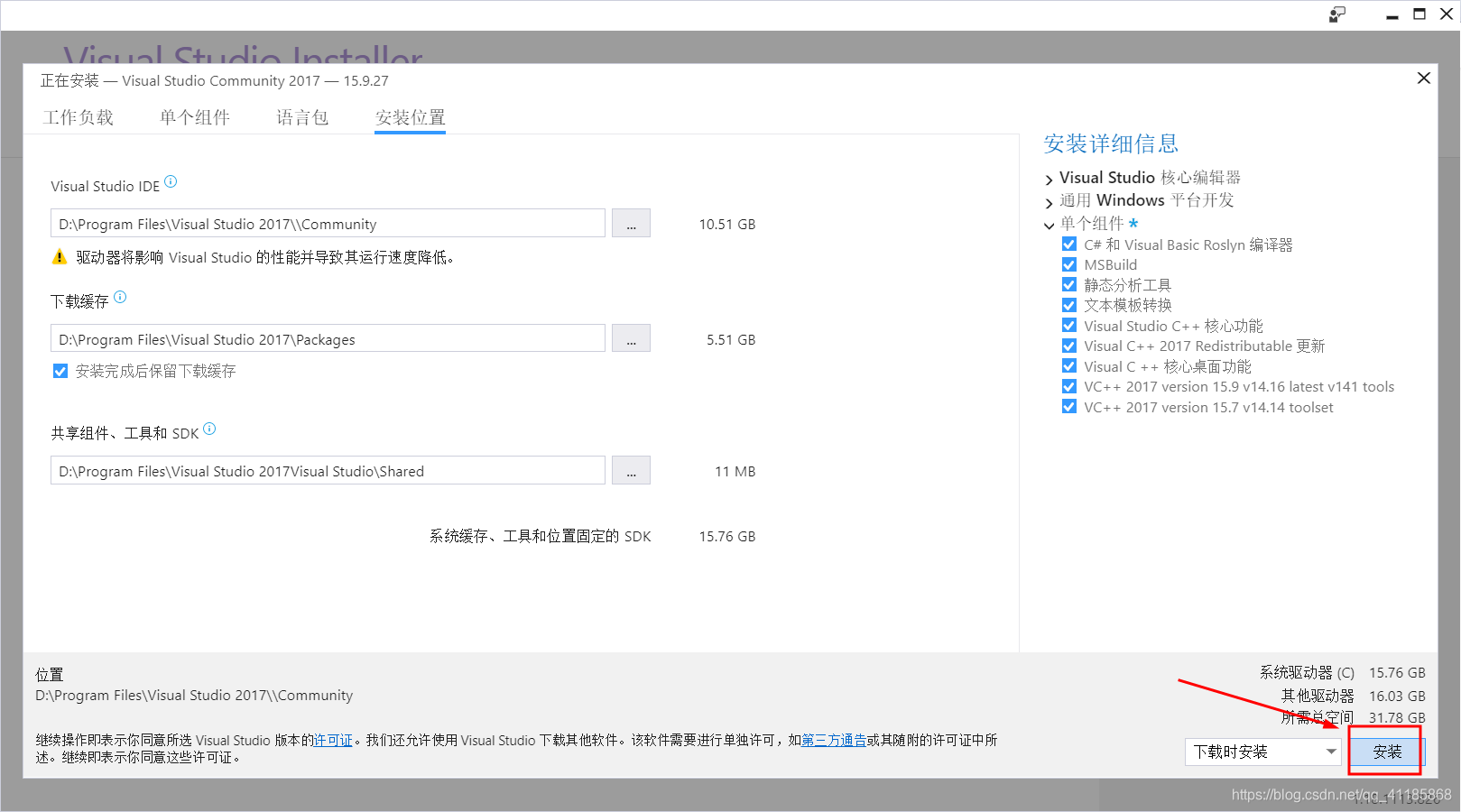Click the 位置 path text at bottom

pyautogui.click(x=194, y=696)
